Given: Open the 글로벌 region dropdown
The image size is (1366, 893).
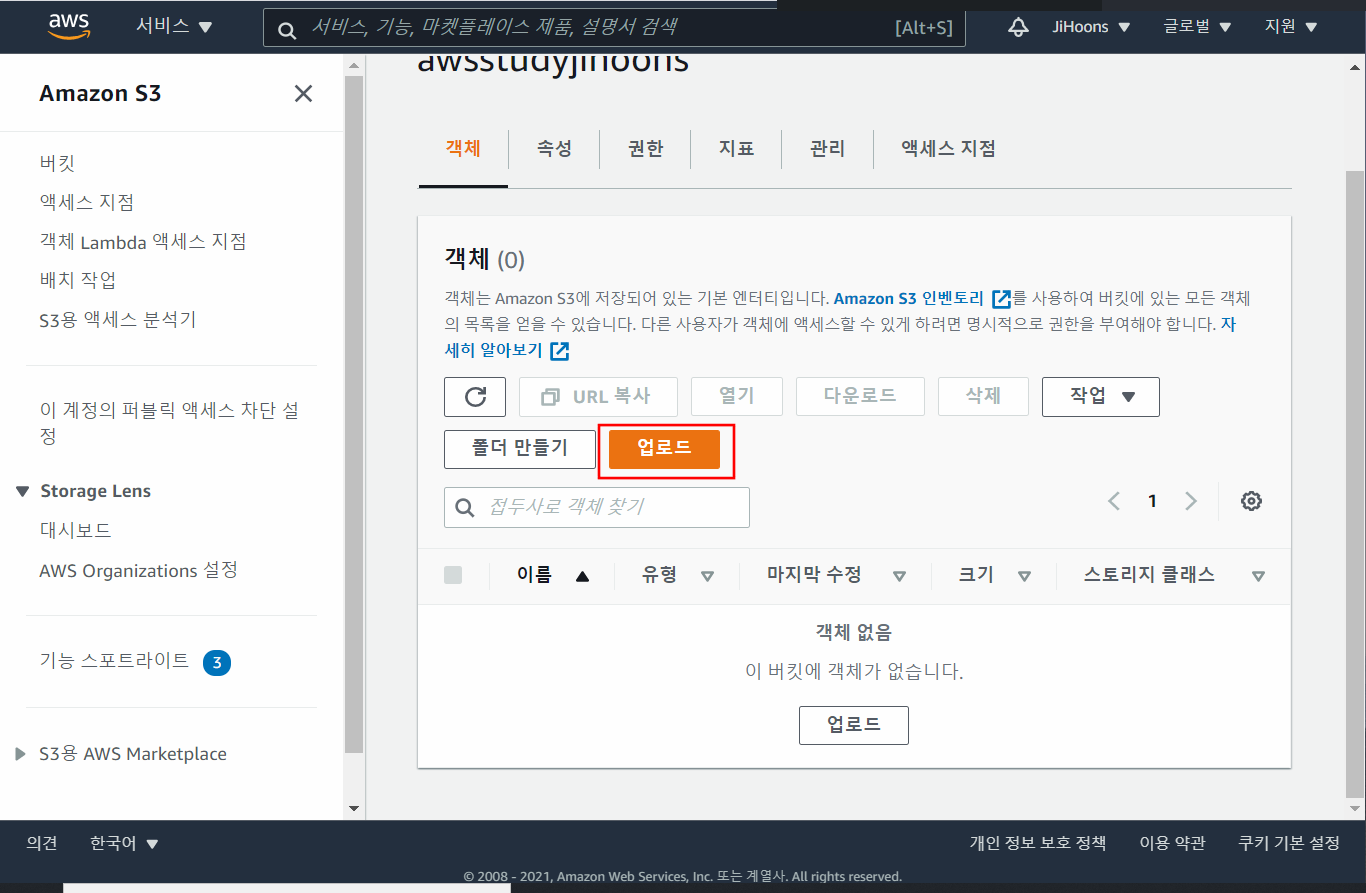Looking at the screenshot, I should pos(1197,27).
